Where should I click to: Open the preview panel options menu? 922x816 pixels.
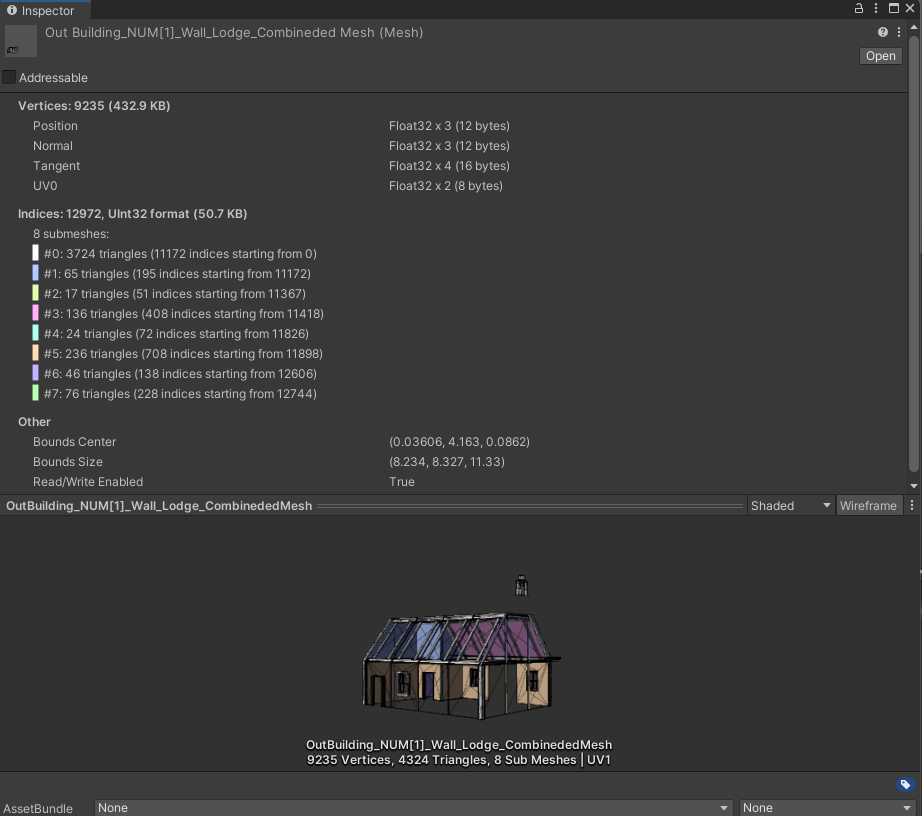click(912, 506)
